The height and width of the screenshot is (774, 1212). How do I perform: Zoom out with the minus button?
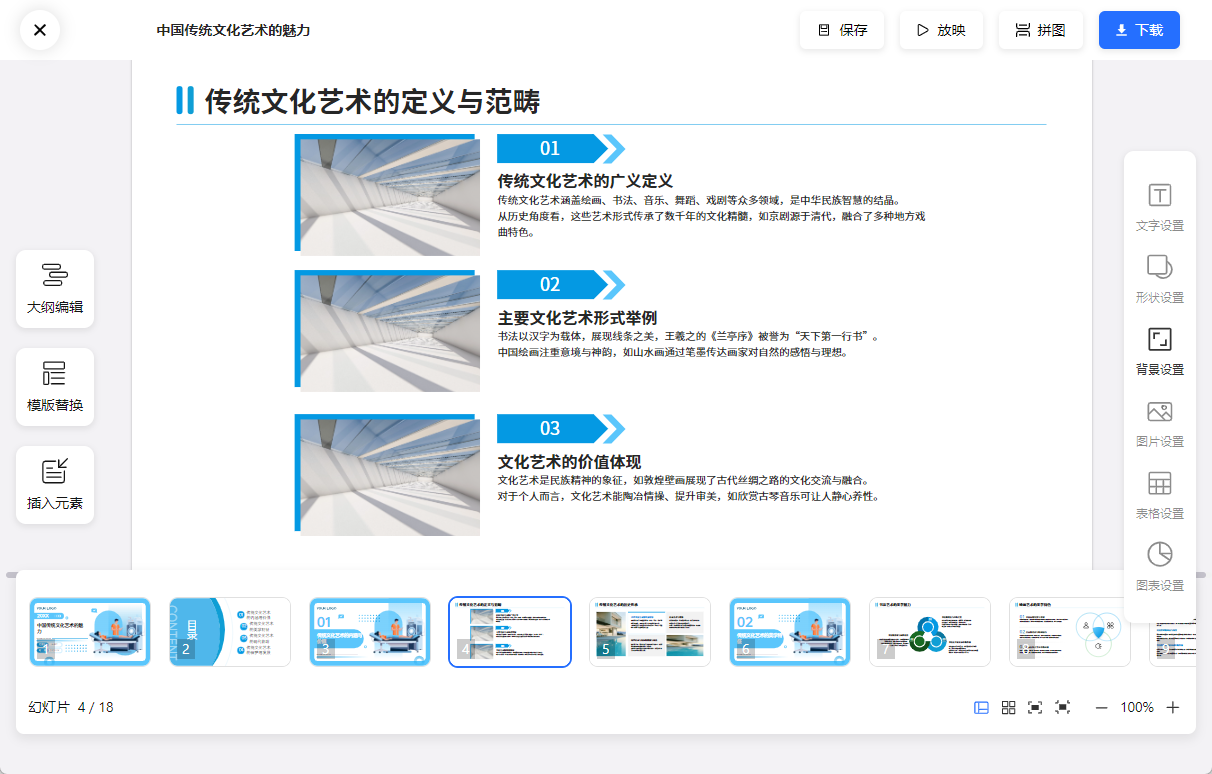pyautogui.click(x=1102, y=707)
